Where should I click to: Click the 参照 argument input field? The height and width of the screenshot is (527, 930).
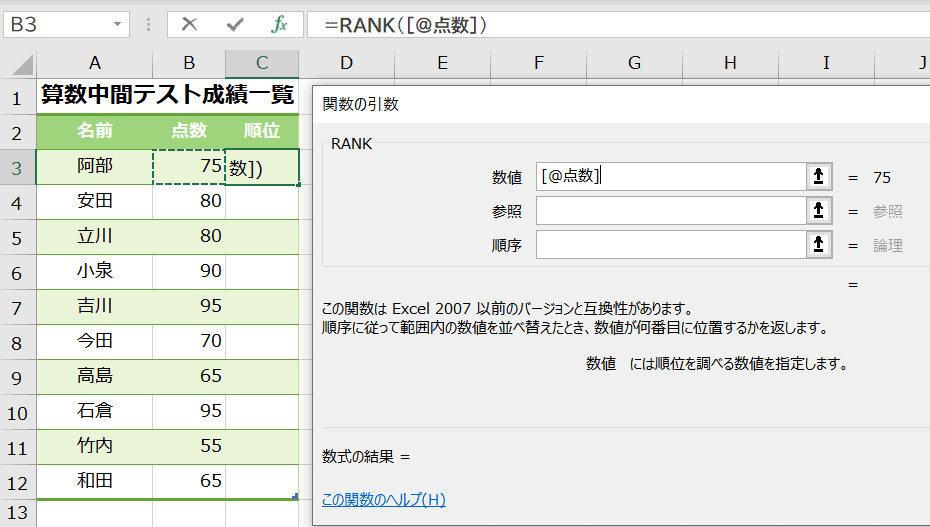pos(670,211)
